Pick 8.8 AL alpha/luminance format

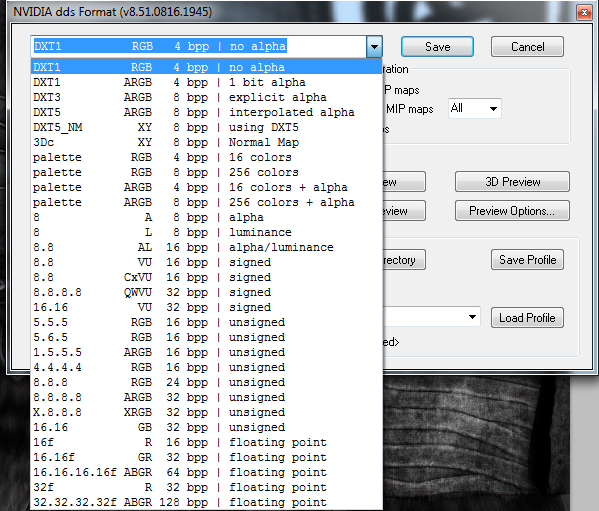(x=206, y=247)
